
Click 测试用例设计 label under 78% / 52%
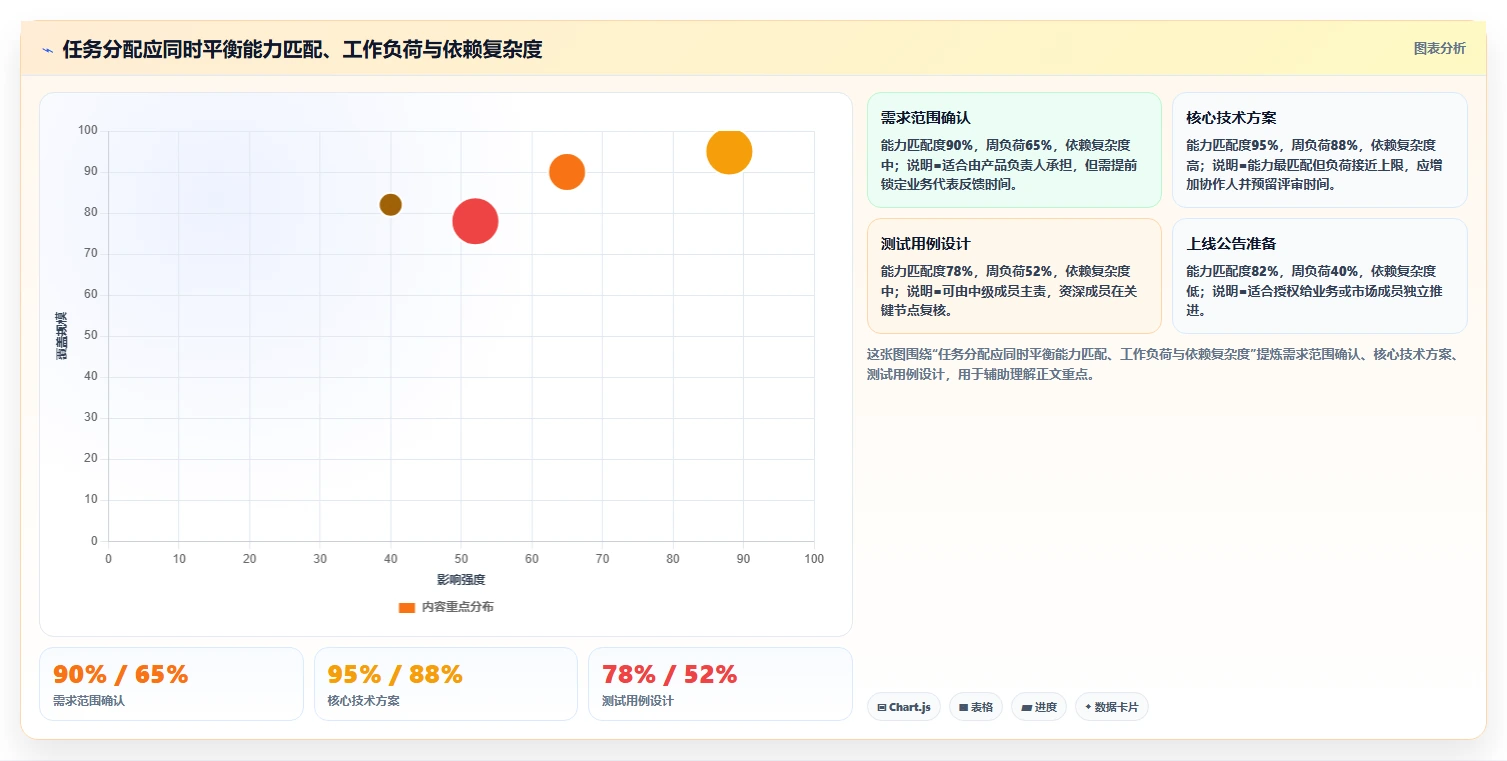point(638,701)
